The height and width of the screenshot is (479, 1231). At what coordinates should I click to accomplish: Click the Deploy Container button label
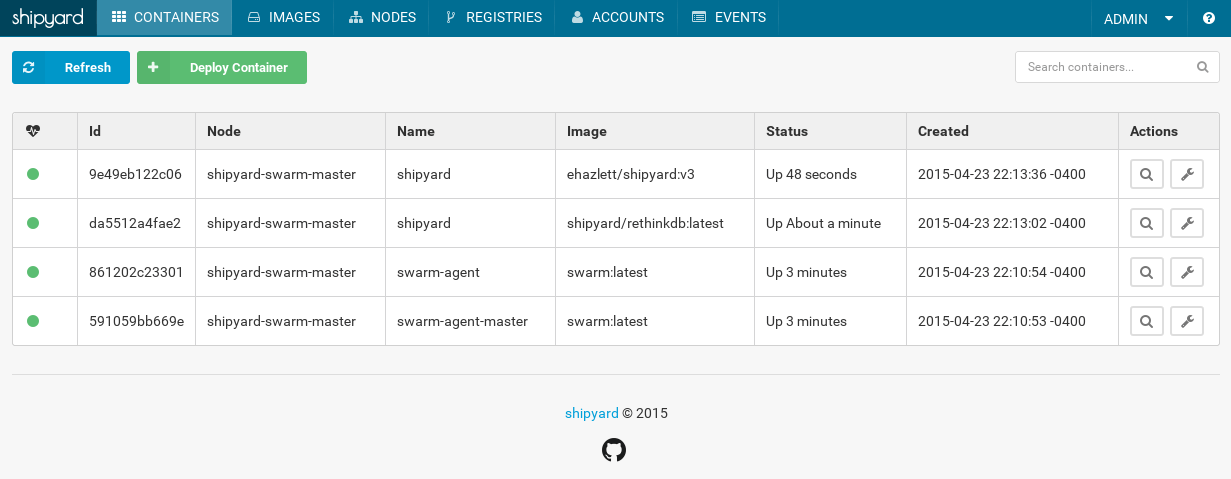point(239,68)
